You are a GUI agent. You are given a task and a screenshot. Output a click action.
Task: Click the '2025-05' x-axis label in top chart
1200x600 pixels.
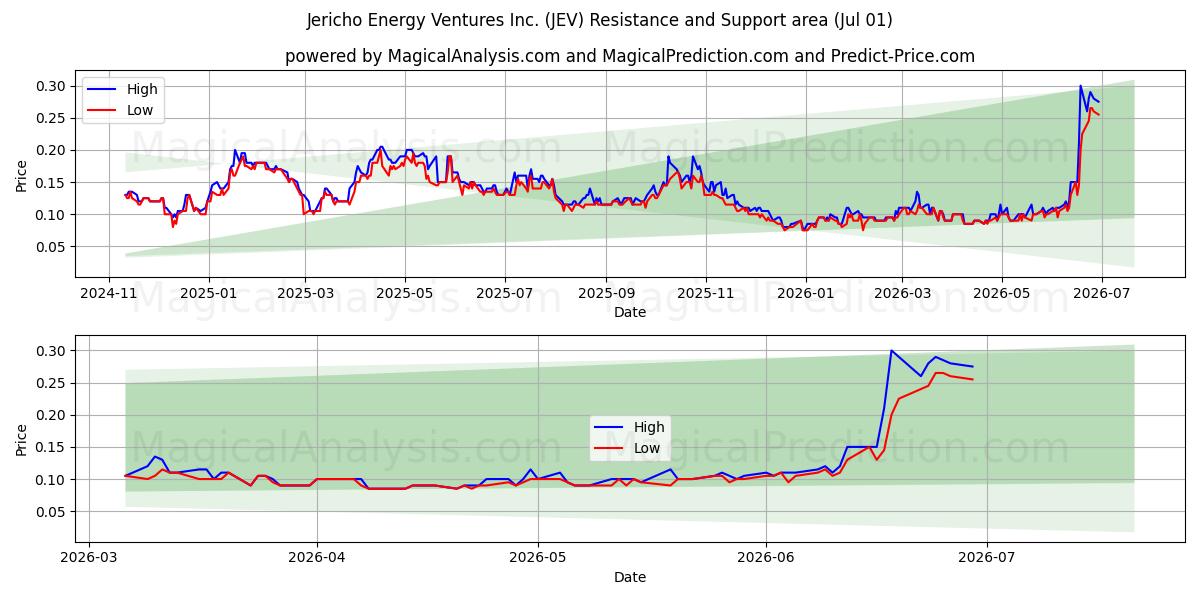point(404,294)
